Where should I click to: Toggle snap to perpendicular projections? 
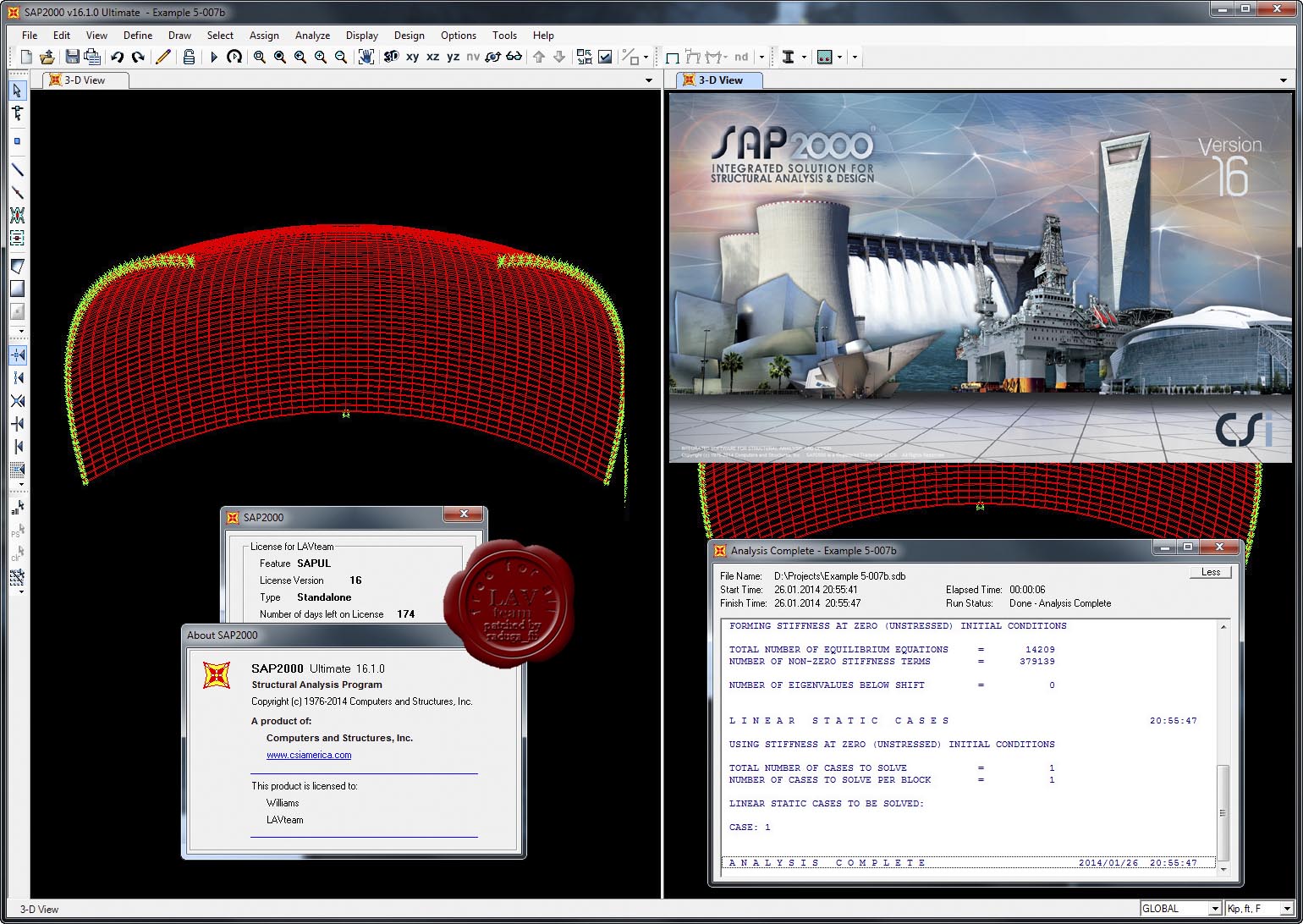coord(17,423)
